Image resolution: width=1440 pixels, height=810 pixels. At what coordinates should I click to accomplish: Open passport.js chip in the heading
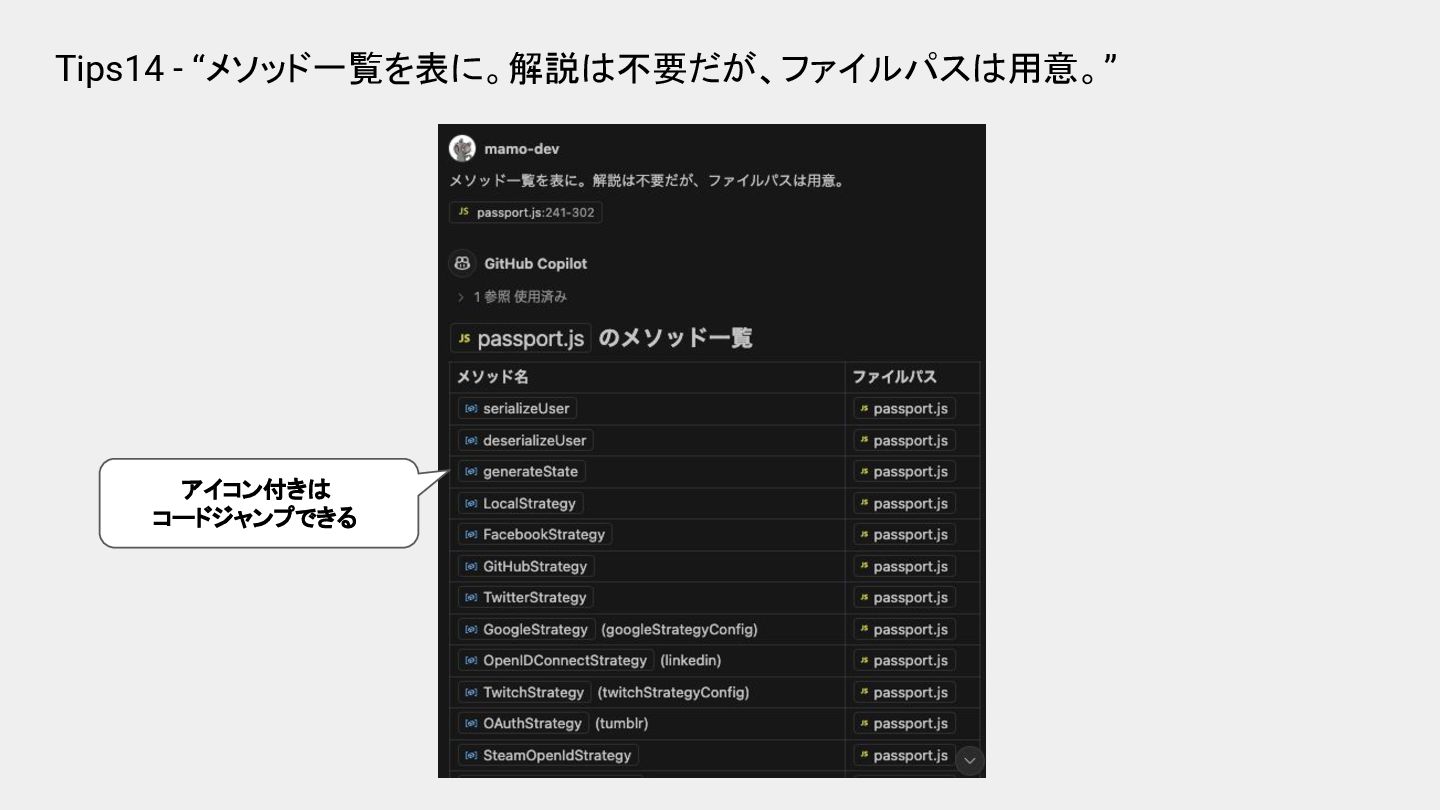click(521, 338)
